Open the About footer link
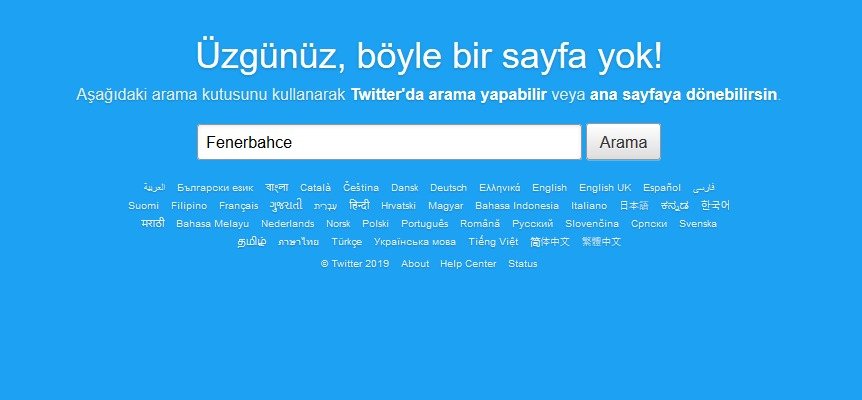This screenshot has height=400, width=862. coord(415,264)
